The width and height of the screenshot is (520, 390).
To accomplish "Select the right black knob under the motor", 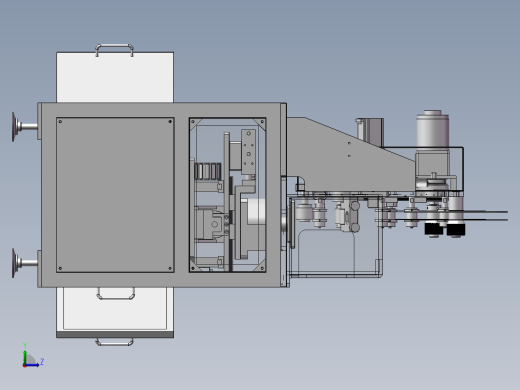I will [x=456, y=229].
